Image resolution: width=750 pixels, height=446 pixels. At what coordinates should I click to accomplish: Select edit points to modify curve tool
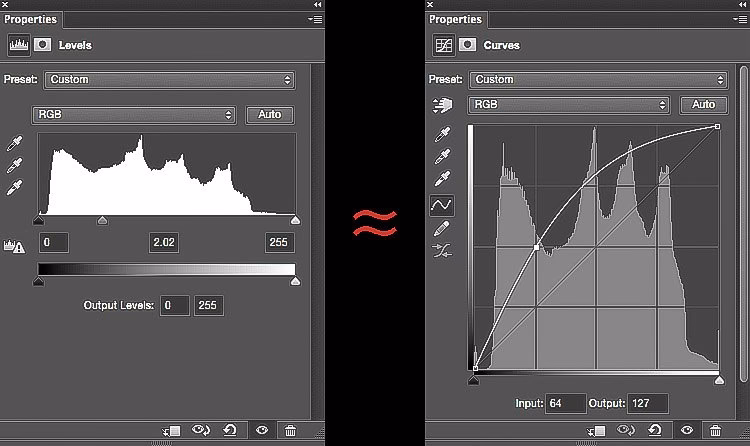441,205
